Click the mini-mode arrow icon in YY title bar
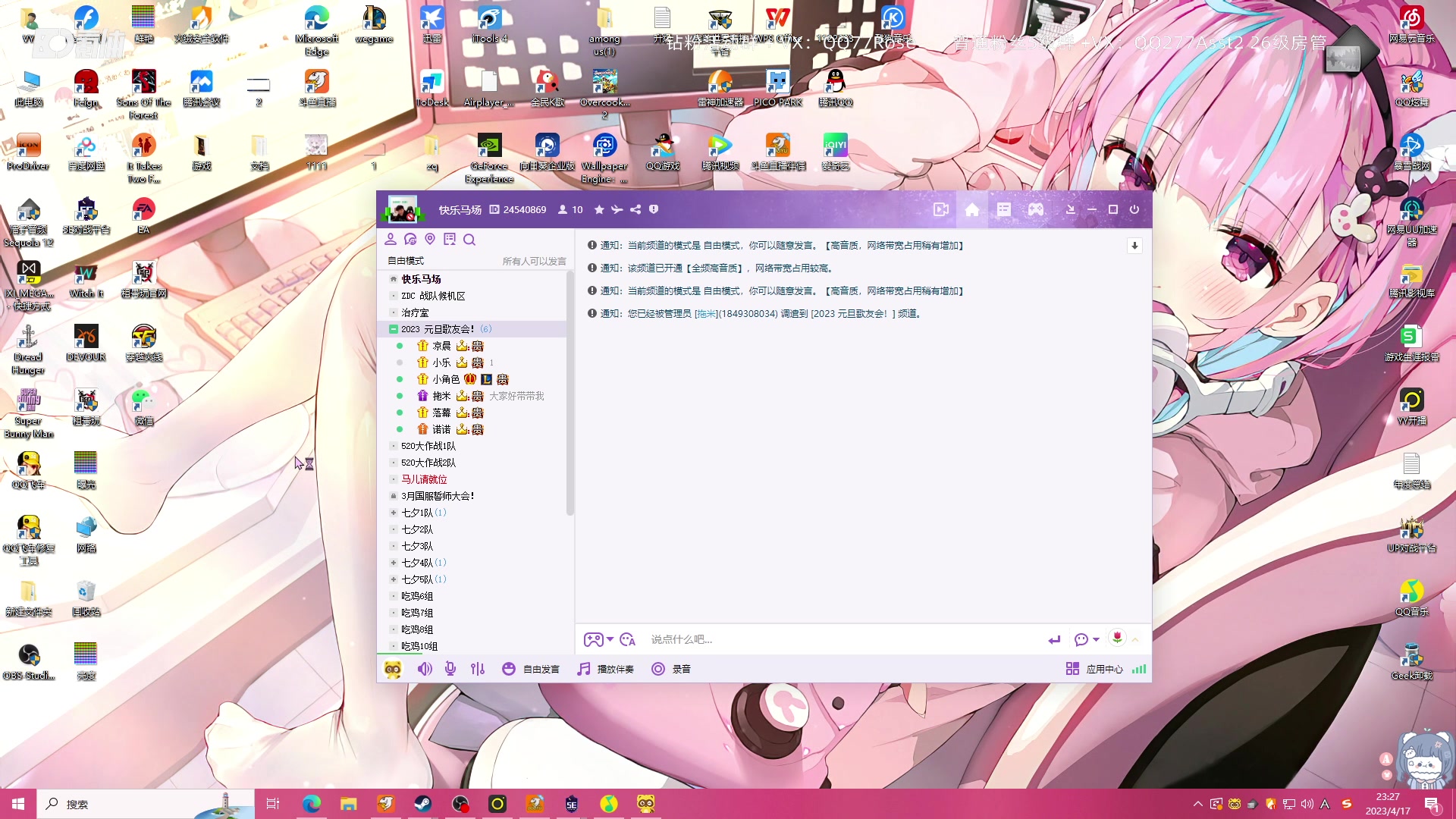 [x=1070, y=210]
